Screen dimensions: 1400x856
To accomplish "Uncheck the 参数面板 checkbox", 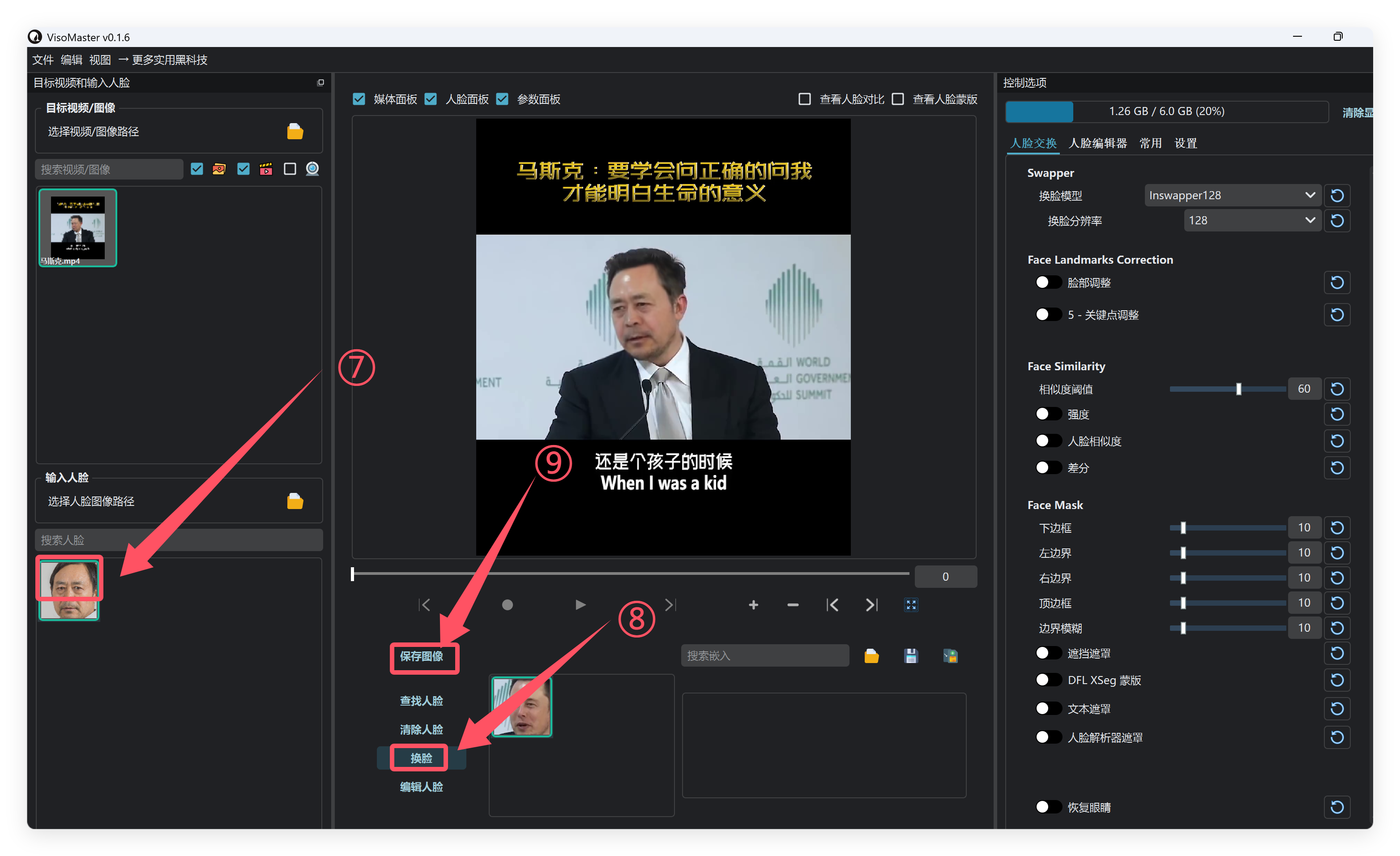I will click(x=502, y=99).
